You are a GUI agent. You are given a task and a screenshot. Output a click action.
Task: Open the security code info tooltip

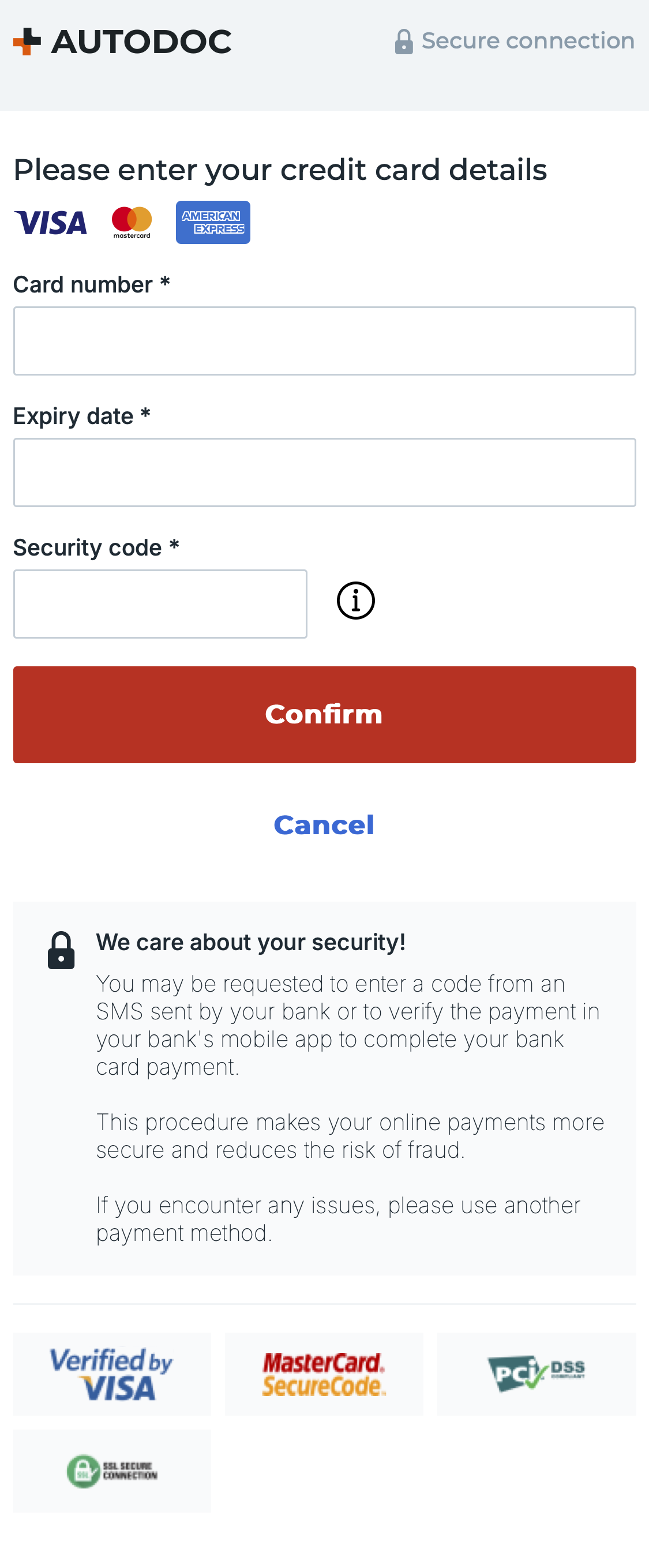[355, 600]
